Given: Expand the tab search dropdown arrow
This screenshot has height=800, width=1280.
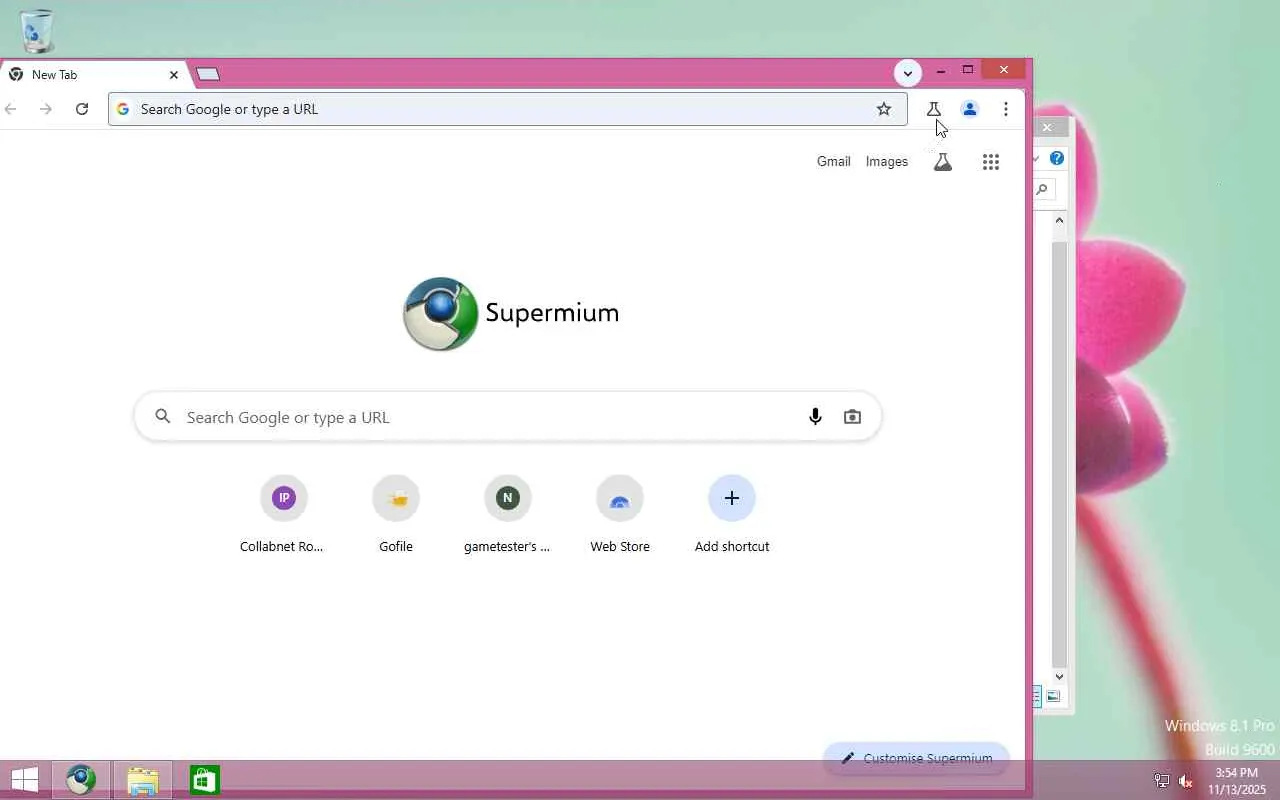Looking at the screenshot, I should [x=907, y=73].
